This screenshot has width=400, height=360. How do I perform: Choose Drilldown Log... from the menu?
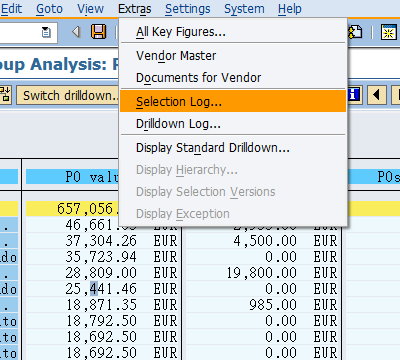233,124
